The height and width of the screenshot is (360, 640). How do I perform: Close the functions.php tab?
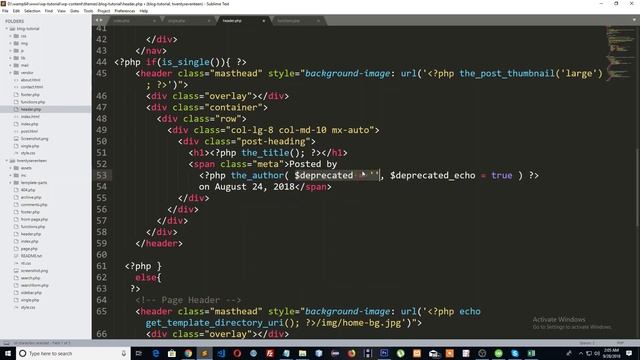point(318,21)
